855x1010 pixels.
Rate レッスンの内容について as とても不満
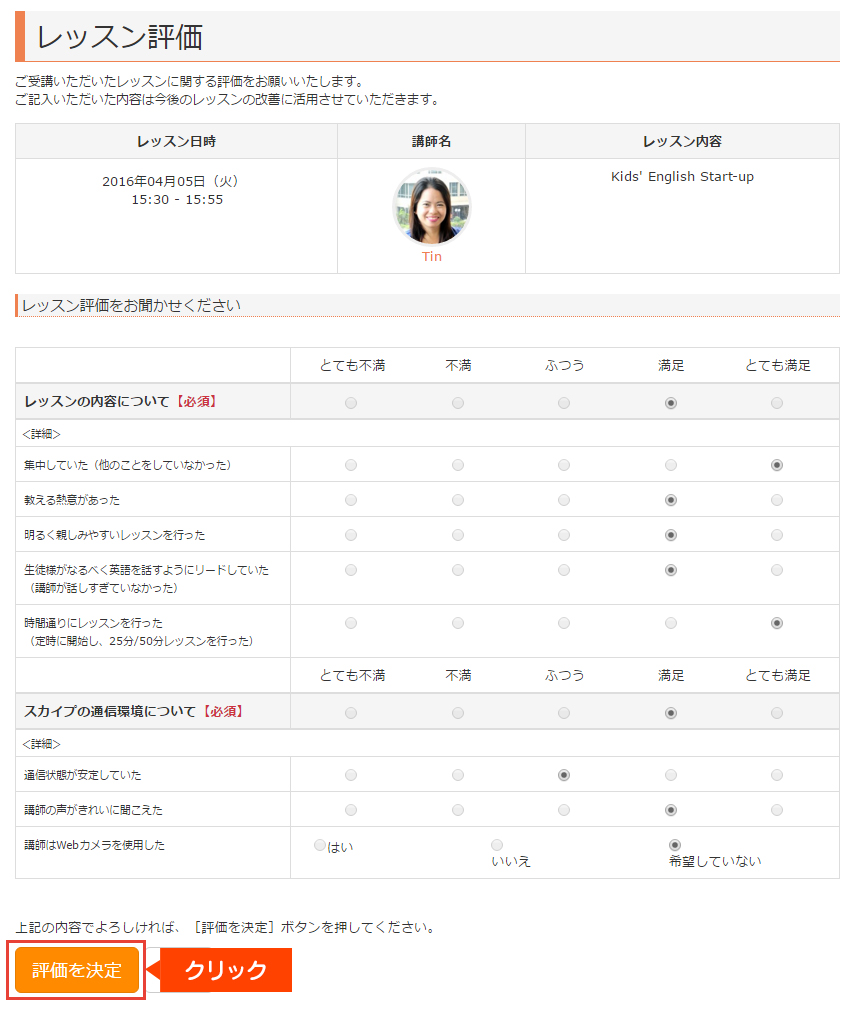click(x=351, y=403)
